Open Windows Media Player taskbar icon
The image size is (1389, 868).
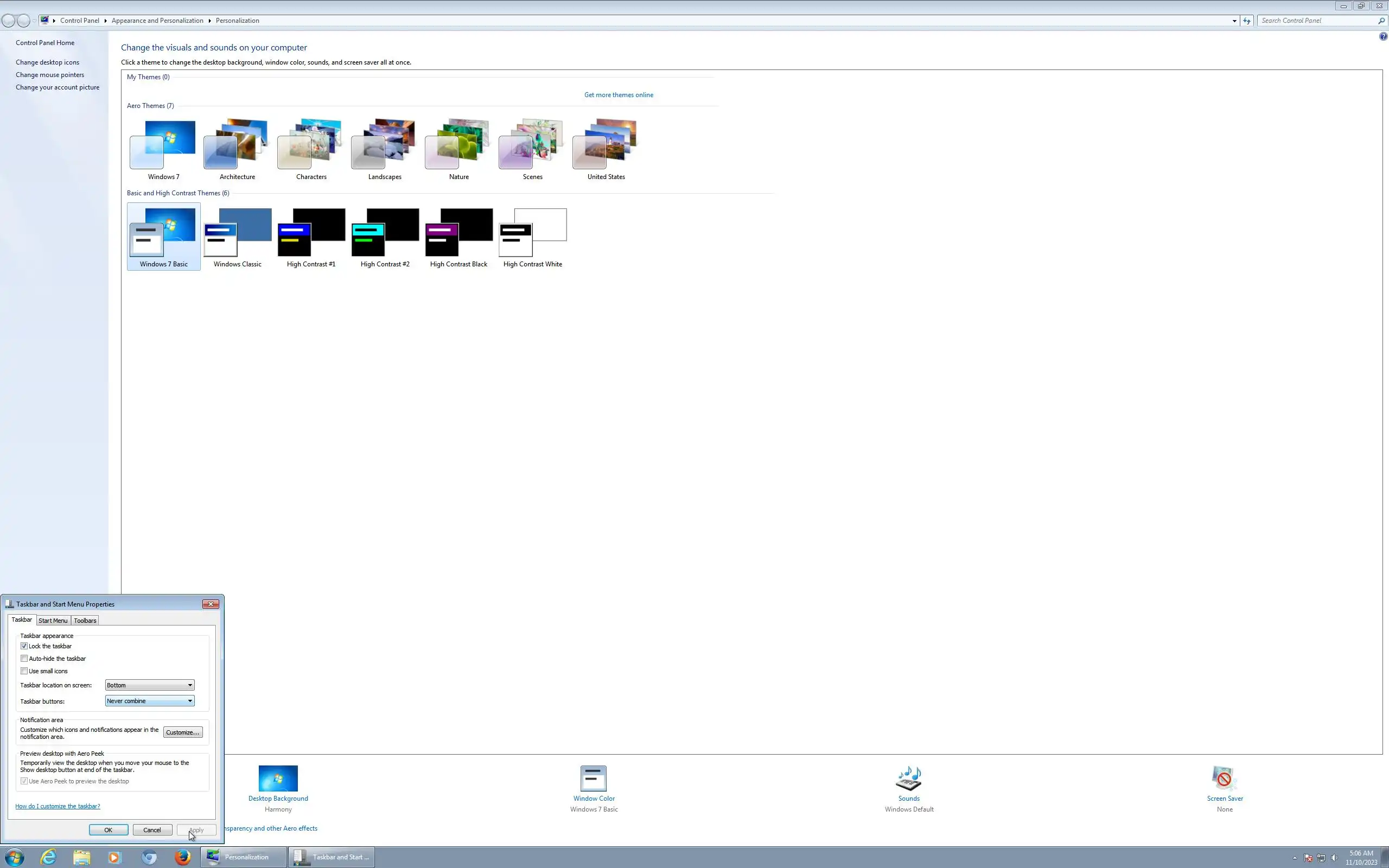click(x=114, y=857)
